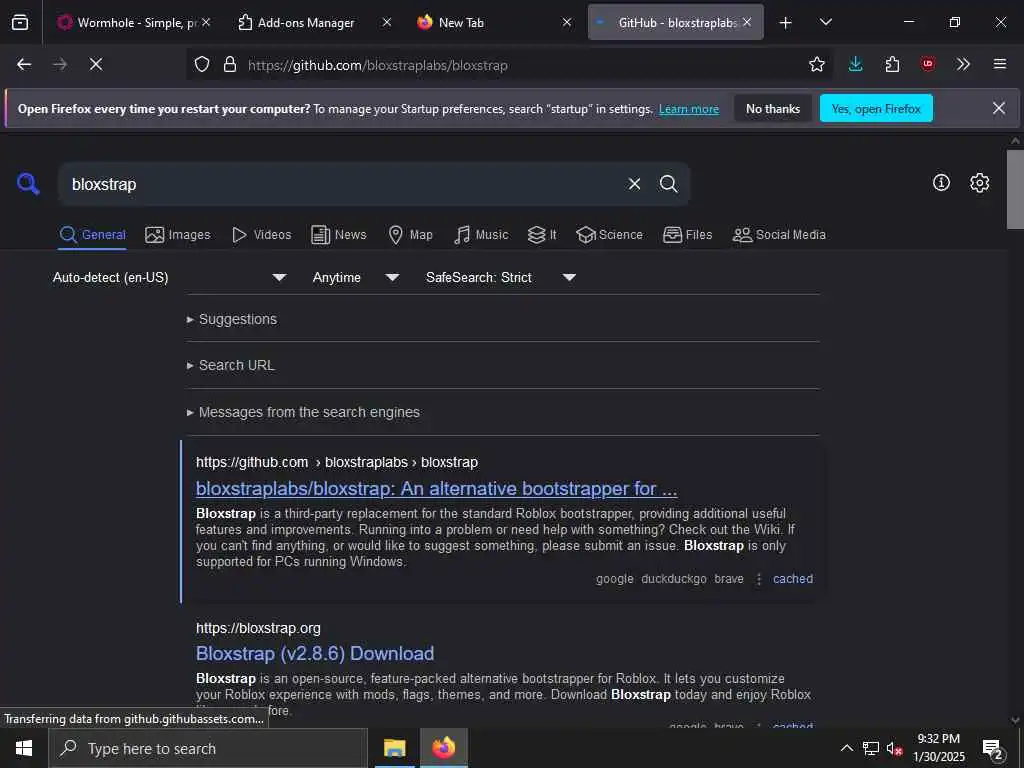
Task: Select the General search category
Action: click(x=92, y=235)
